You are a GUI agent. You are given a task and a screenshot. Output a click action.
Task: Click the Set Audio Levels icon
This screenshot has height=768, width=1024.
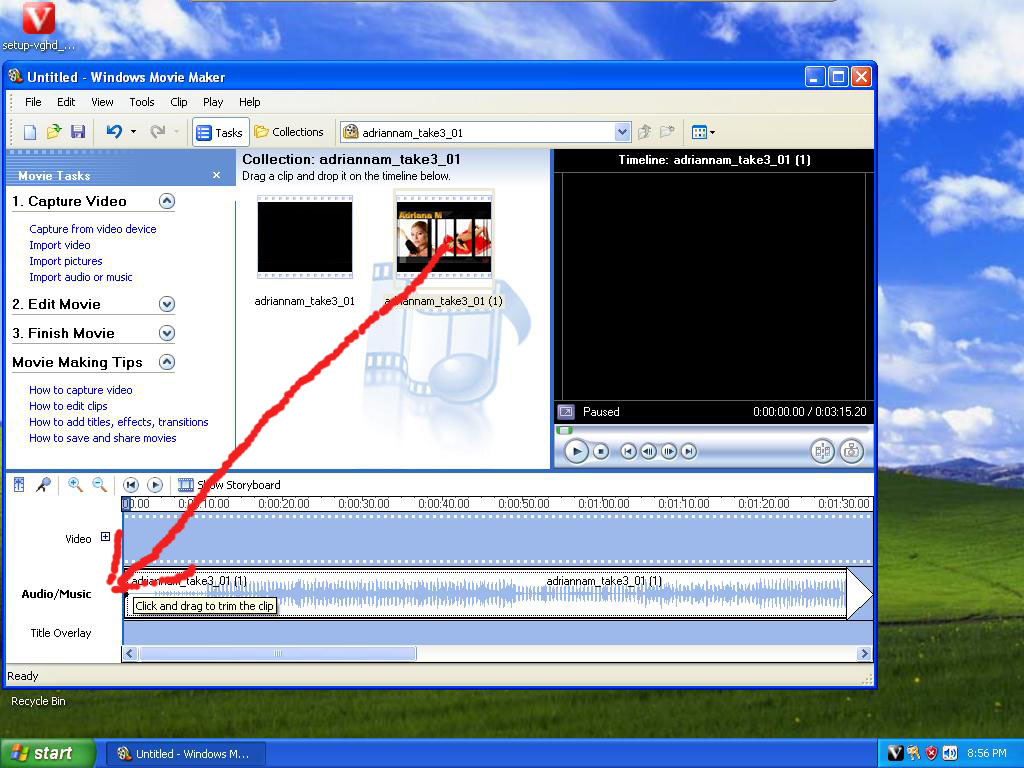[19, 485]
